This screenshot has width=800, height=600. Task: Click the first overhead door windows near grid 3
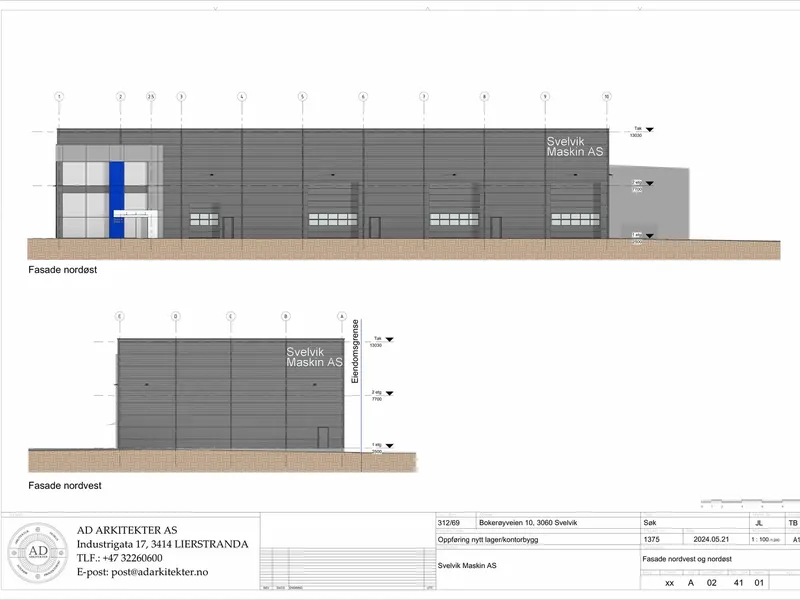tap(204, 219)
